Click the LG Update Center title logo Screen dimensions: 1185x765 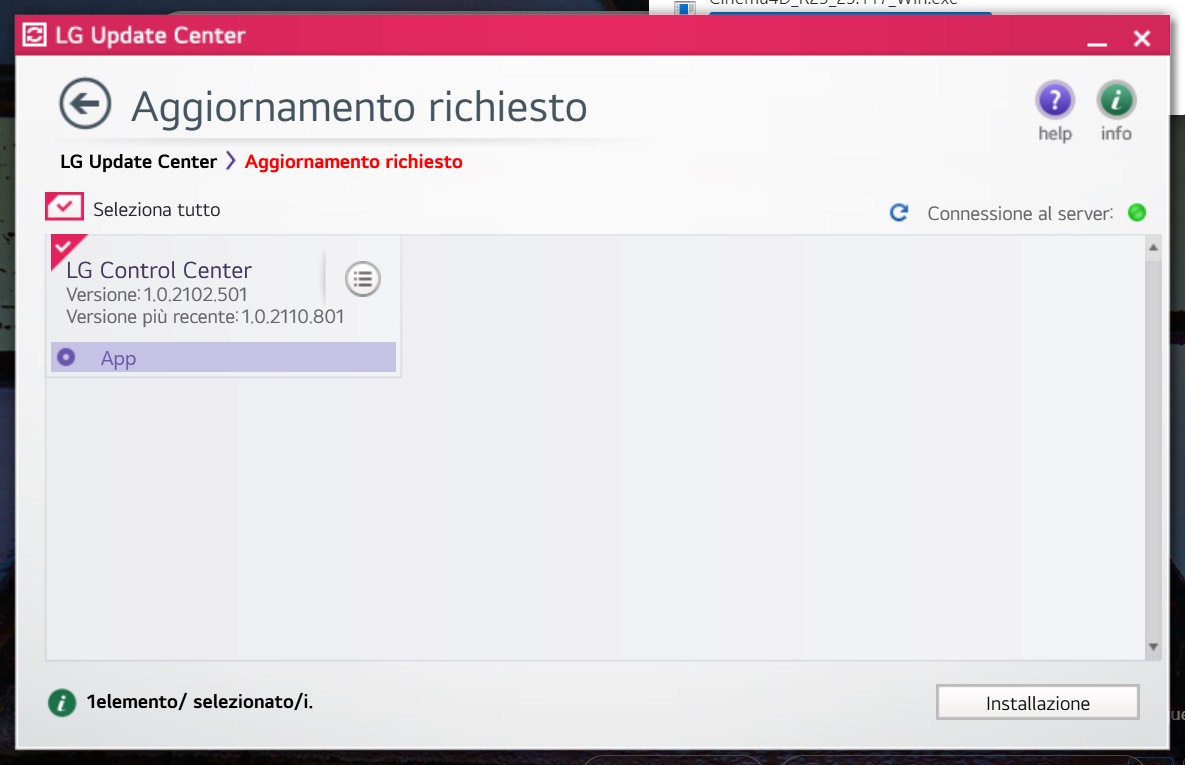click(34, 35)
